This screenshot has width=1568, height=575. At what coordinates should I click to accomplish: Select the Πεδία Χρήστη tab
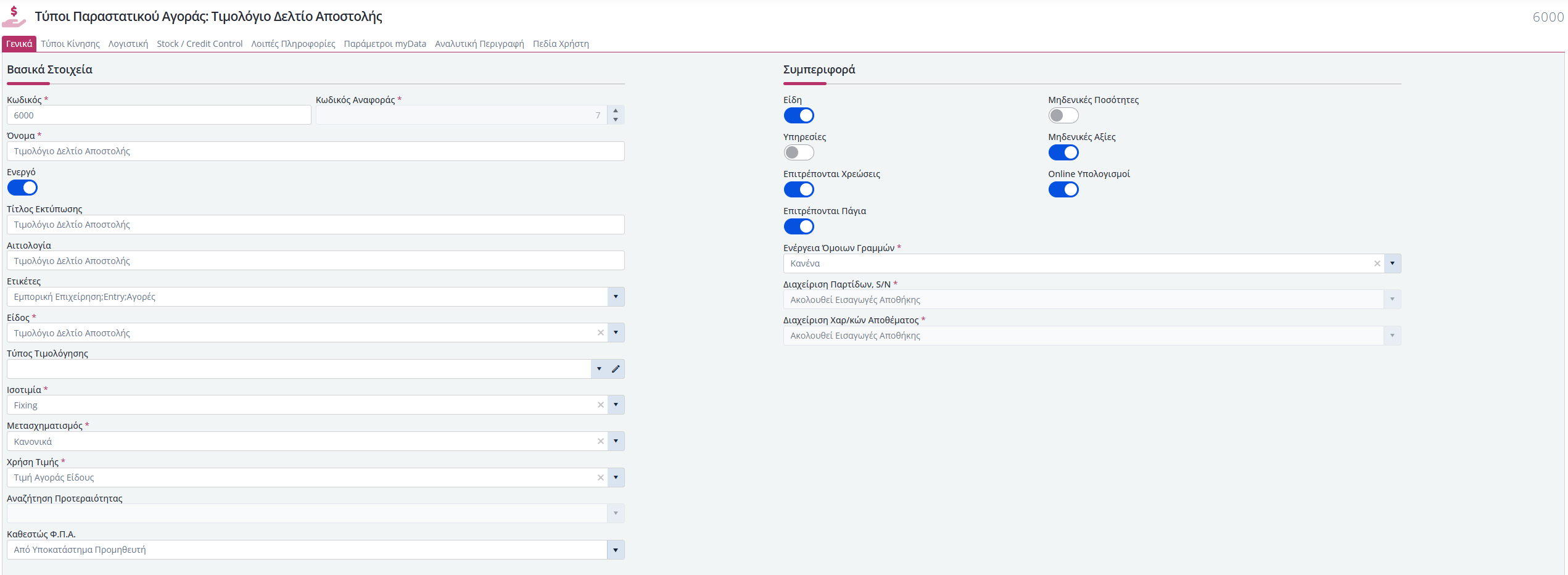(561, 44)
